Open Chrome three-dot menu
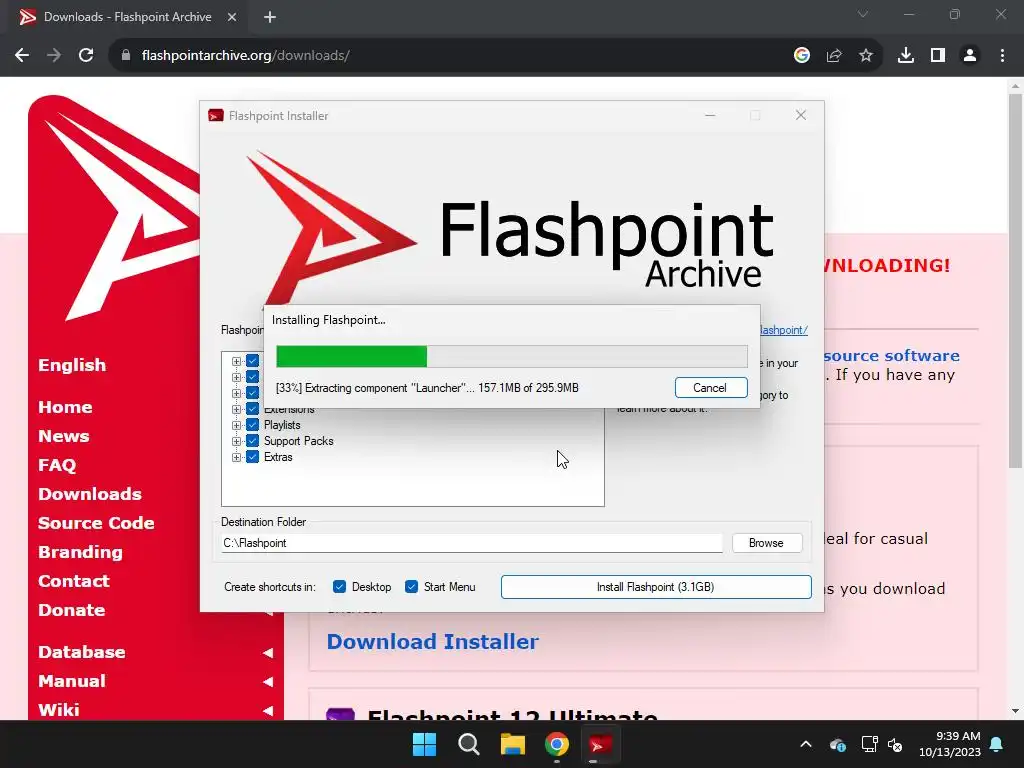Viewport: 1024px width, 768px height. (1002, 56)
